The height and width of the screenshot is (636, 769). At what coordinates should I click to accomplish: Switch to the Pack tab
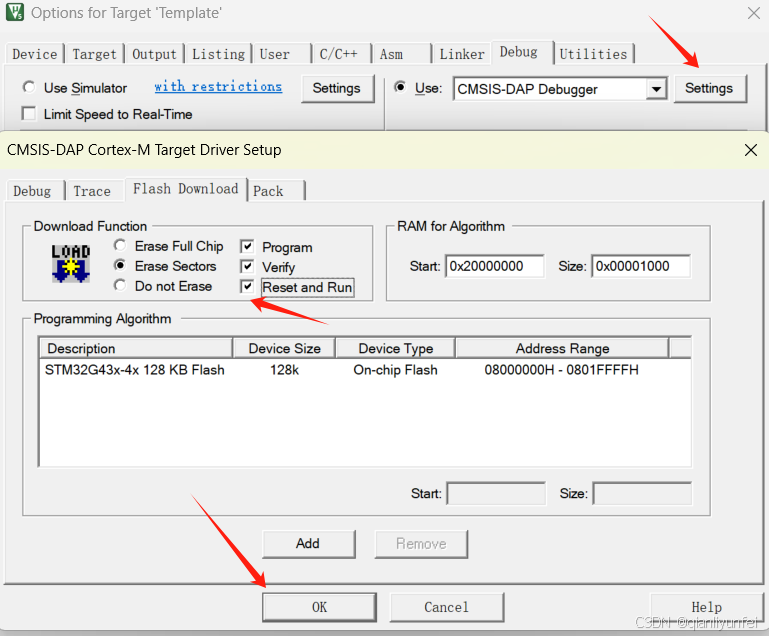point(277,191)
